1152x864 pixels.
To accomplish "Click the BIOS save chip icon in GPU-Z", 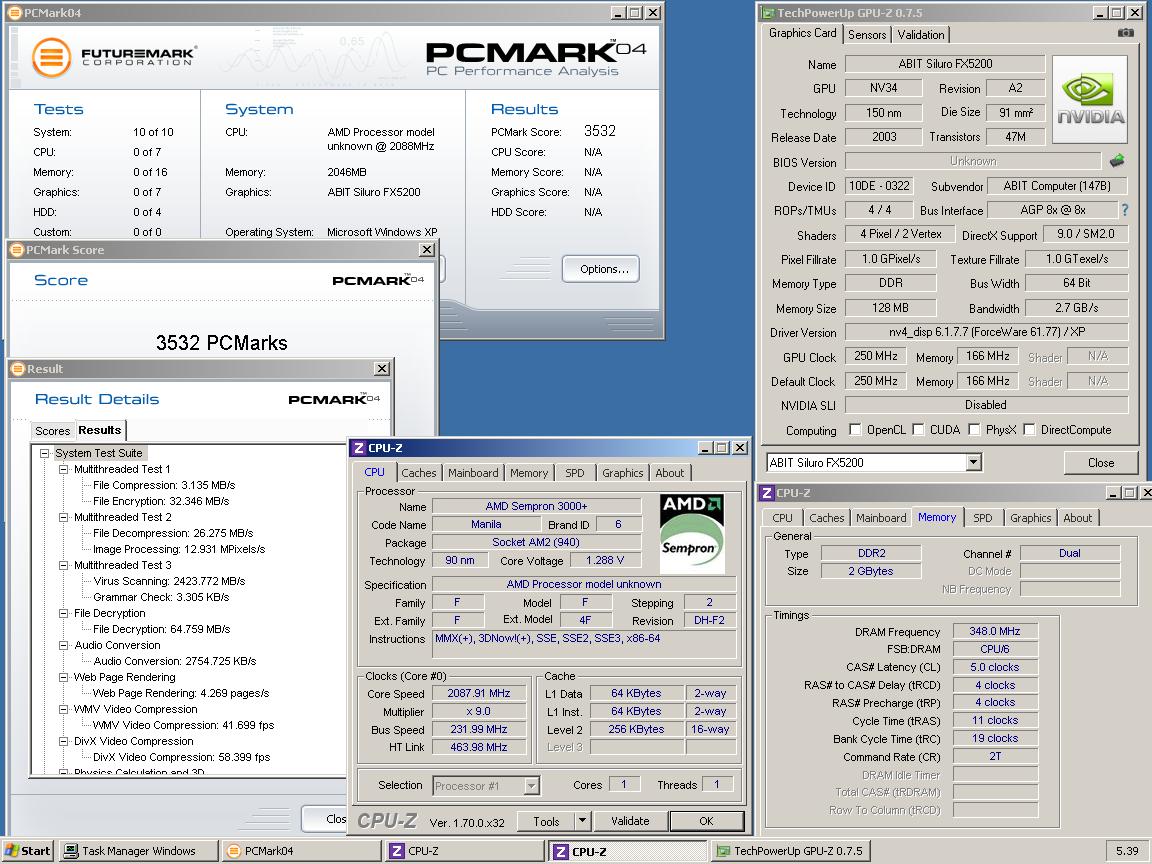I will click(x=1117, y=160).
